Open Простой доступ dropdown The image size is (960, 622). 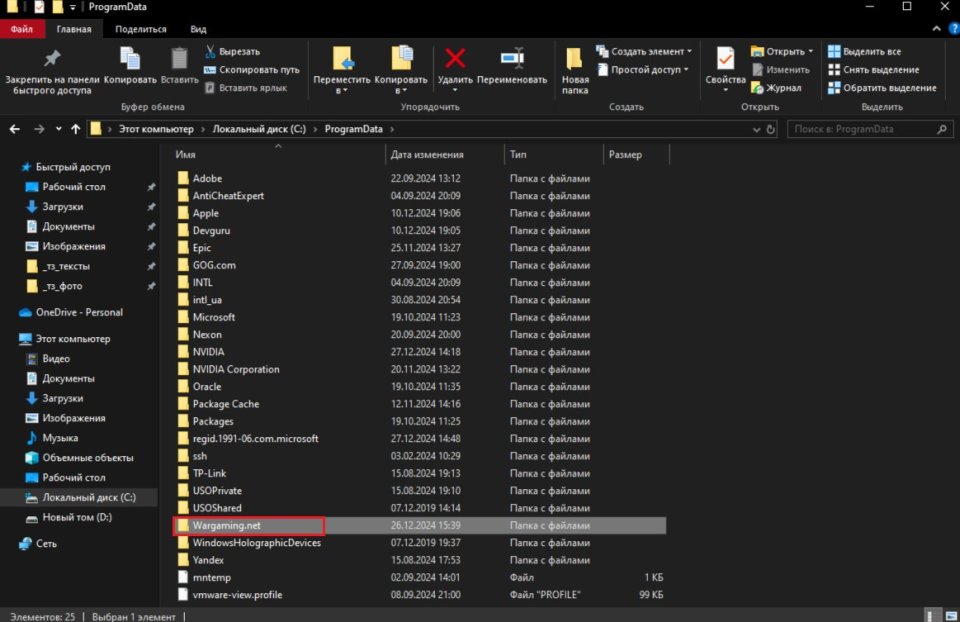click(643, 70)
